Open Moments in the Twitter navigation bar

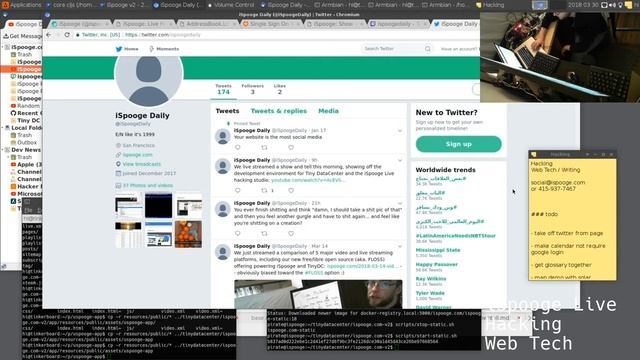pos(164,49)
